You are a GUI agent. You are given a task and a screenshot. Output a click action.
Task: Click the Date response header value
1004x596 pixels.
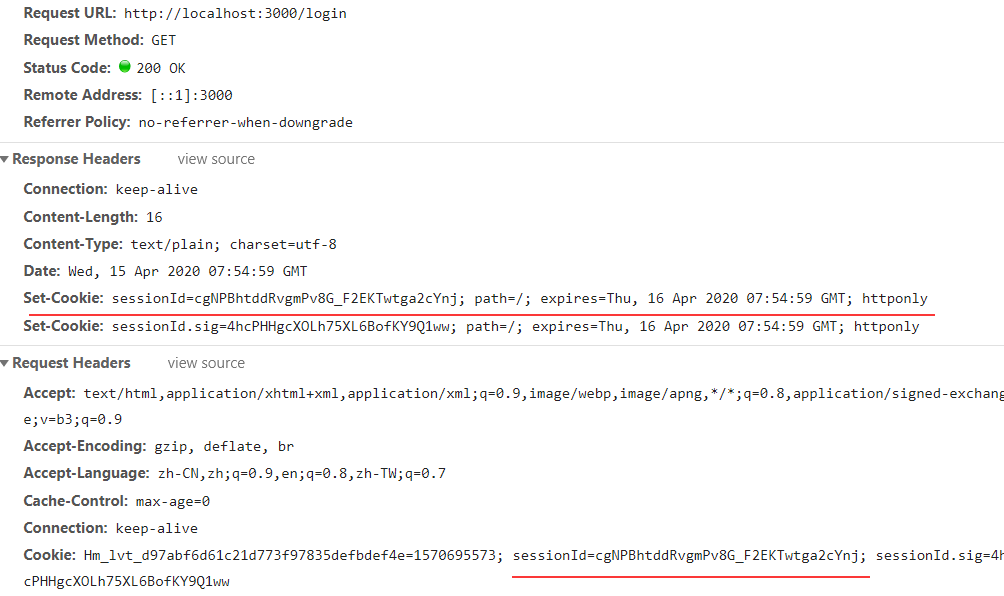(x=188, y=271)
